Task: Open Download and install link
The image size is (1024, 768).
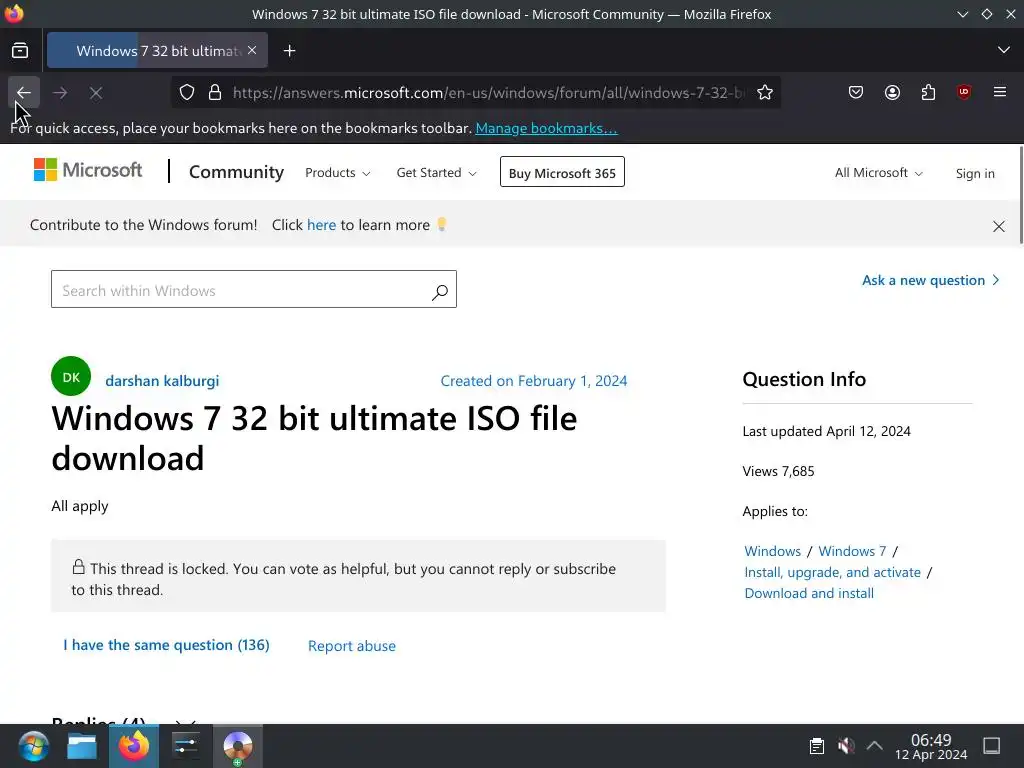Action: pos(809,593)
